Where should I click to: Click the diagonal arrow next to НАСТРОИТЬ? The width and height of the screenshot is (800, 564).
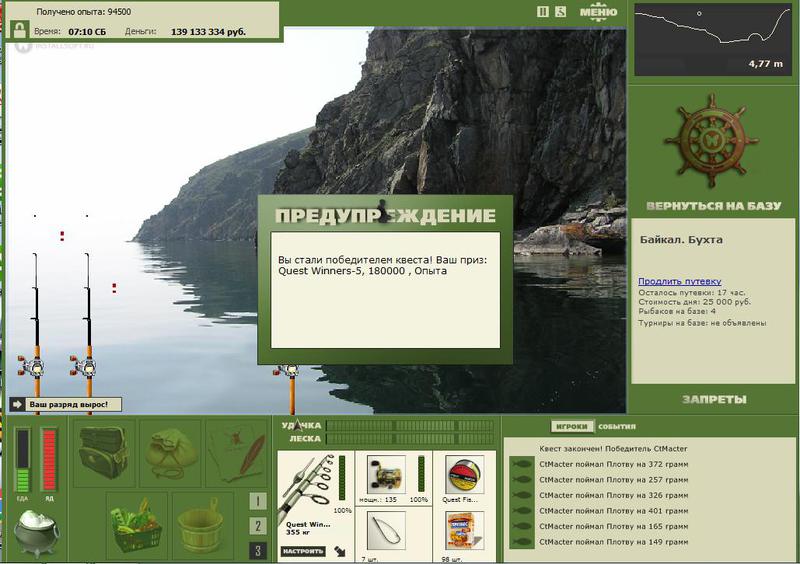coord(340,551)
